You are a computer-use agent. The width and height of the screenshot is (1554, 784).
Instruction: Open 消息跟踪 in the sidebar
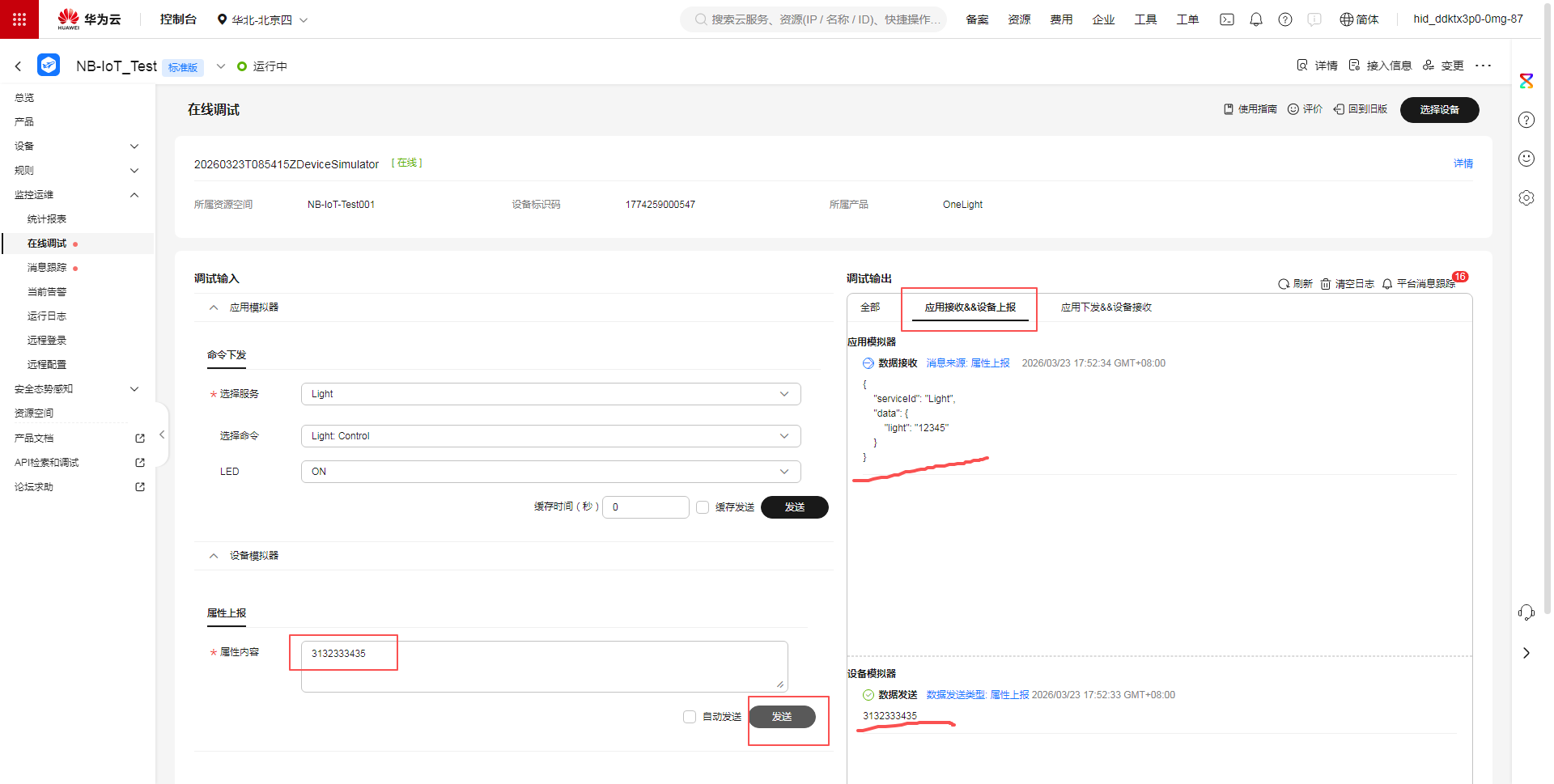coord(47,268)
